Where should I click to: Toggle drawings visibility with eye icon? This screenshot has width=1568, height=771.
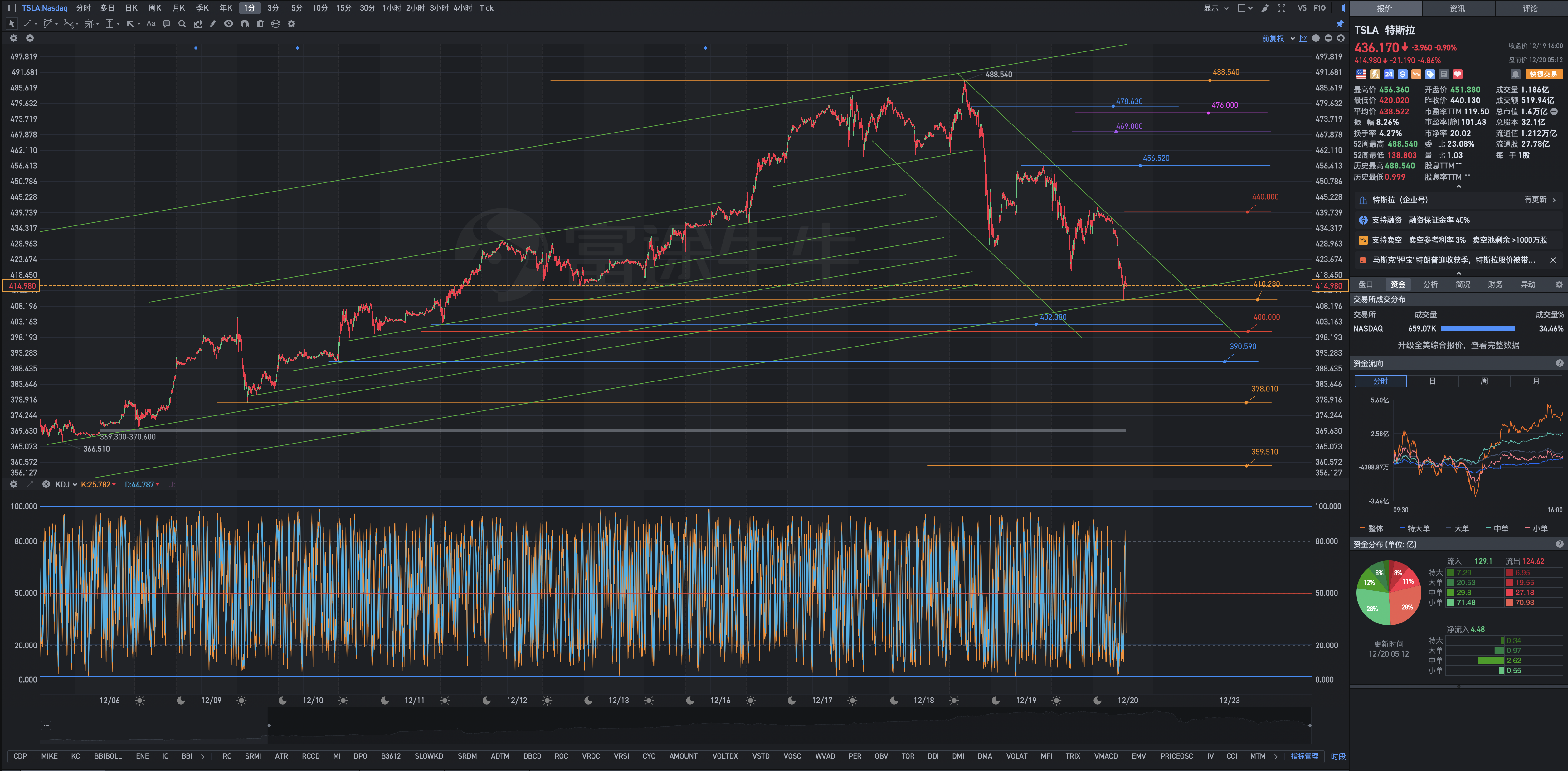pyautogui.click(x=228, y=24)
